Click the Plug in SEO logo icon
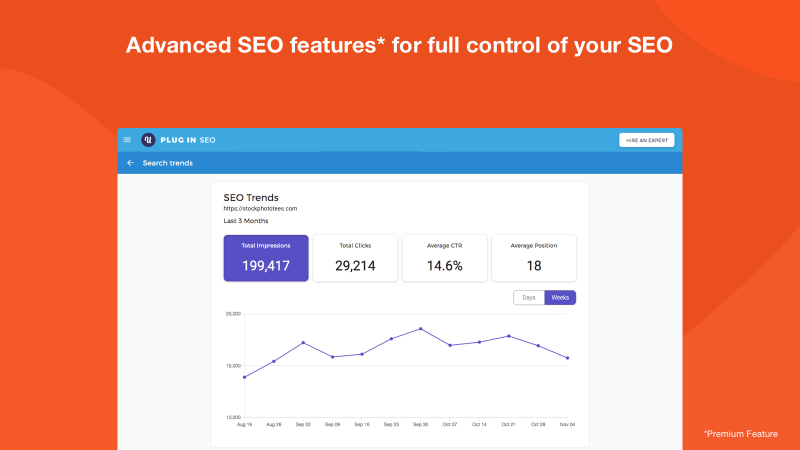 pyautogui.click(x=148, y=140)
